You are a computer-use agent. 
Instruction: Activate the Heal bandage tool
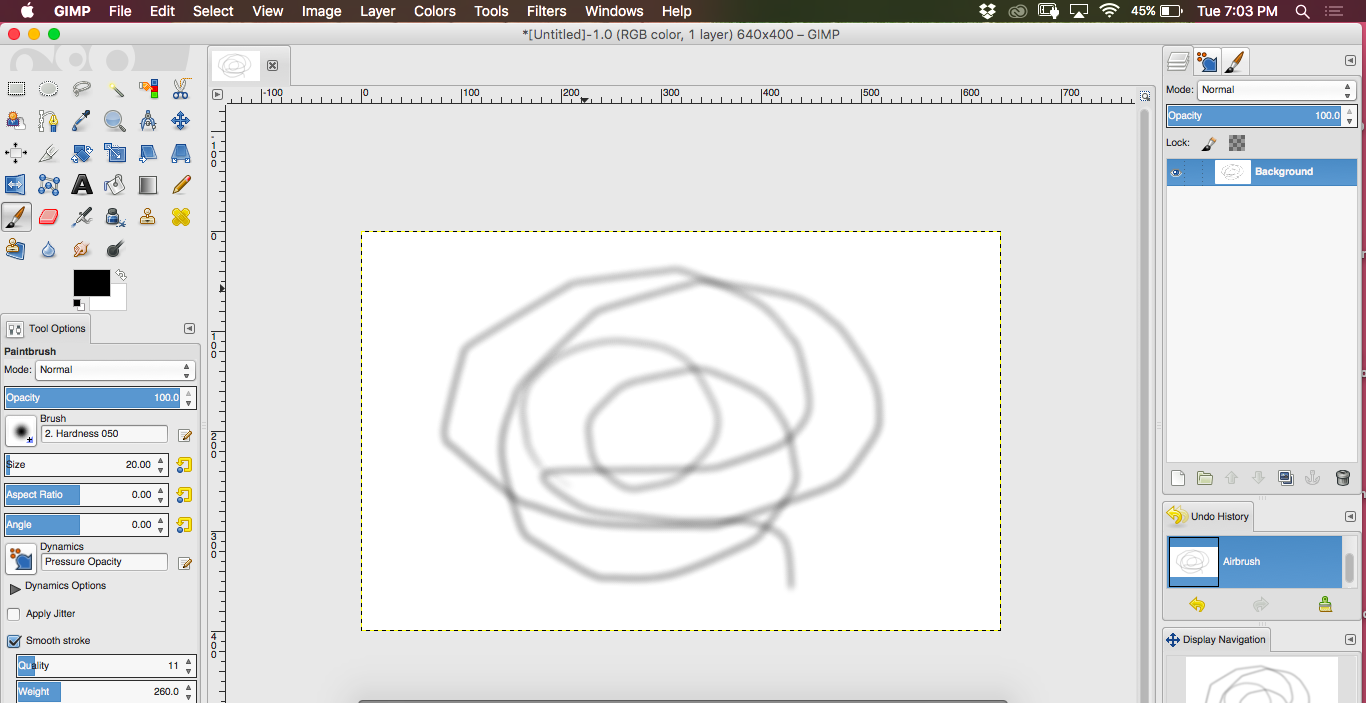[181, 217]
